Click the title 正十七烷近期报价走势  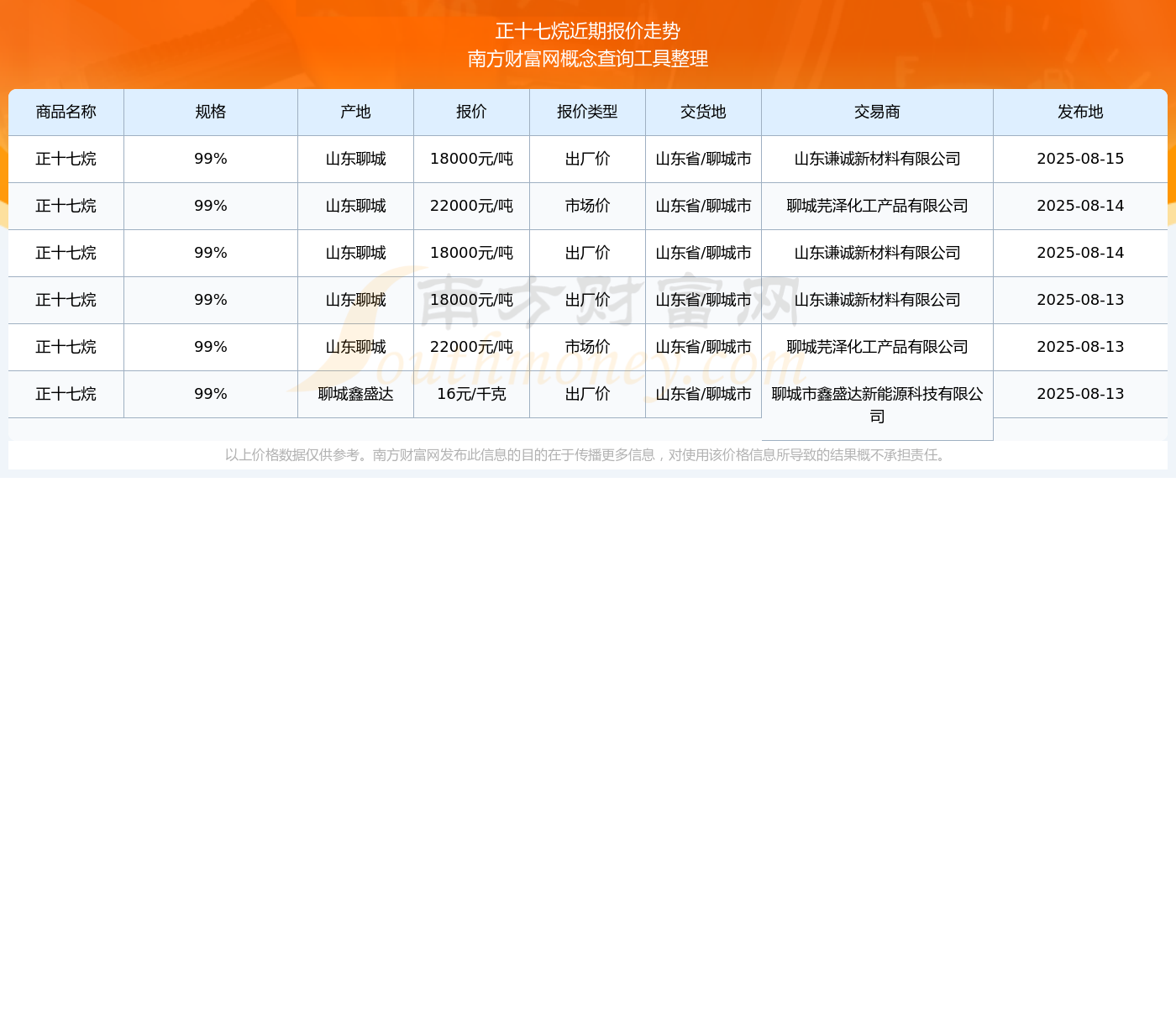coord(588,31)
